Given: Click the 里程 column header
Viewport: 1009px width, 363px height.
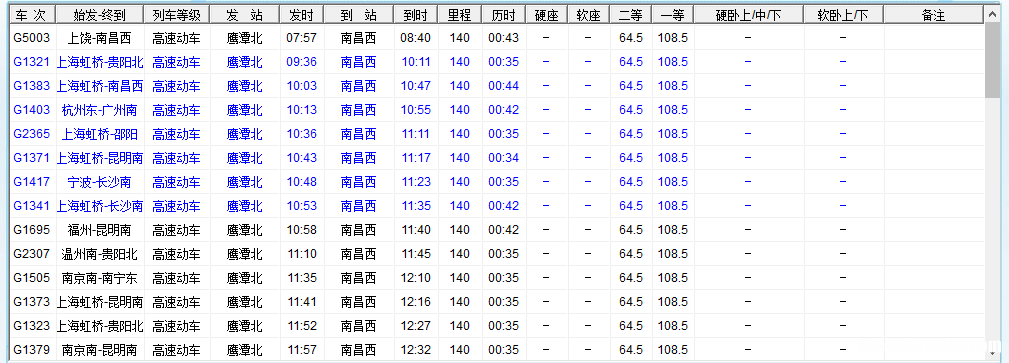Looking at the screenshot, I should pyautogui.click(x=460, y=15).
